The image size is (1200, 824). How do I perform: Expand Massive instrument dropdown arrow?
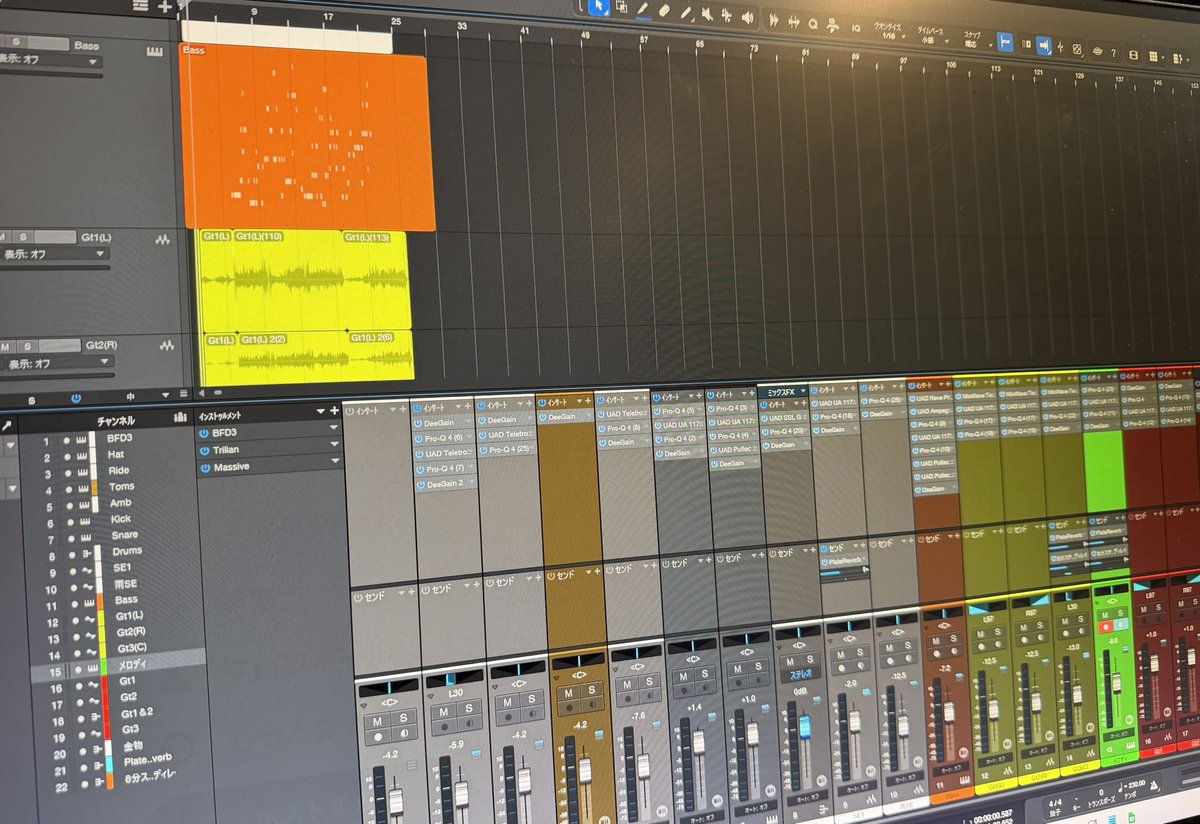click(335, 461)
